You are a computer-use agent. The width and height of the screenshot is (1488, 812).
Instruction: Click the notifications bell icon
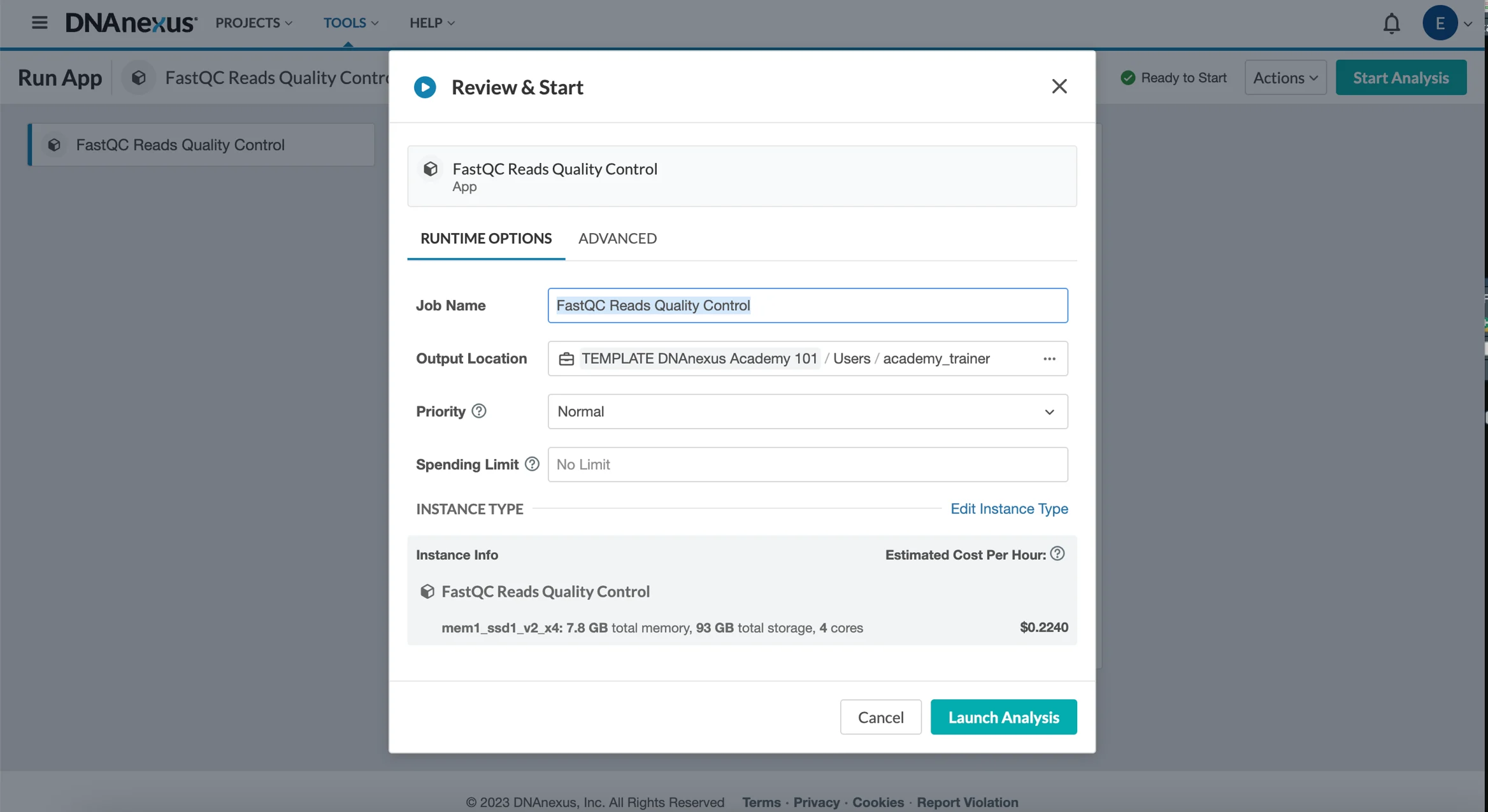point(1391,24)
